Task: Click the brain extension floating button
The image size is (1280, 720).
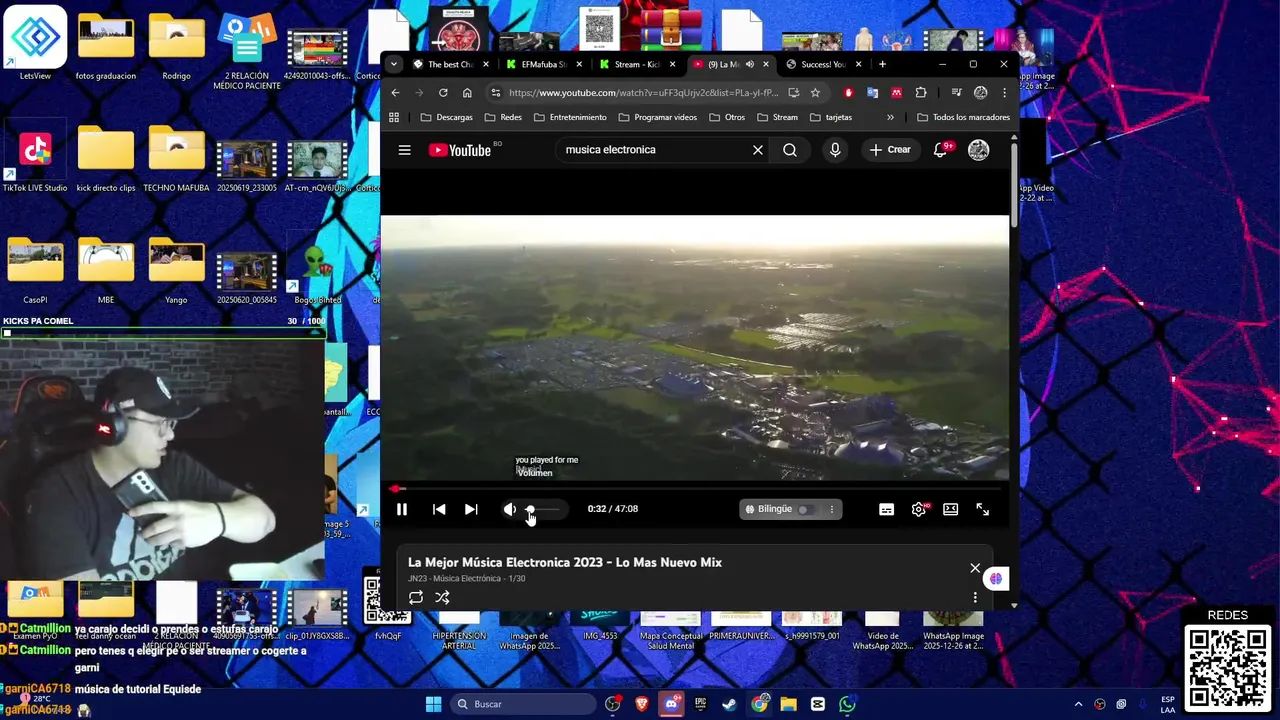Action: 995,579
